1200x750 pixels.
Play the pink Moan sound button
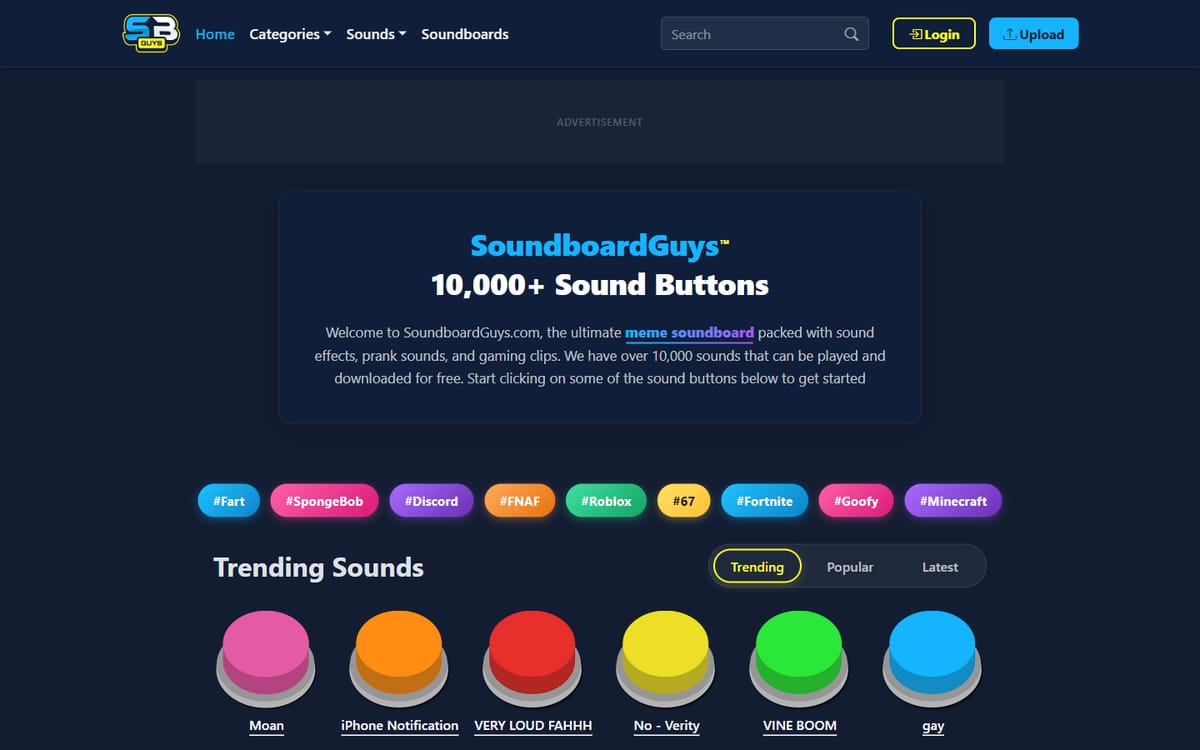coord(266,659)
